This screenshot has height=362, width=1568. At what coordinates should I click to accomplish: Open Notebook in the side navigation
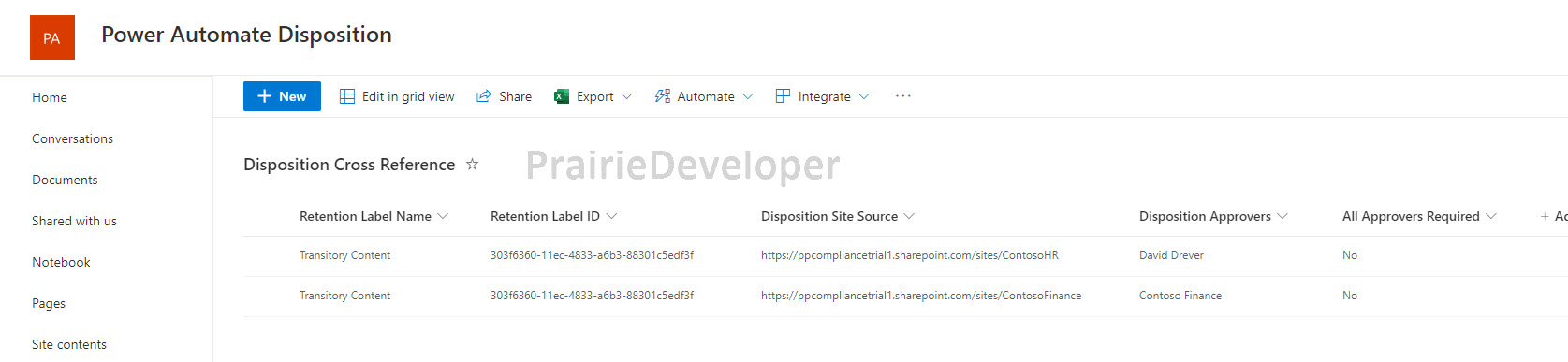coord(61,262)
